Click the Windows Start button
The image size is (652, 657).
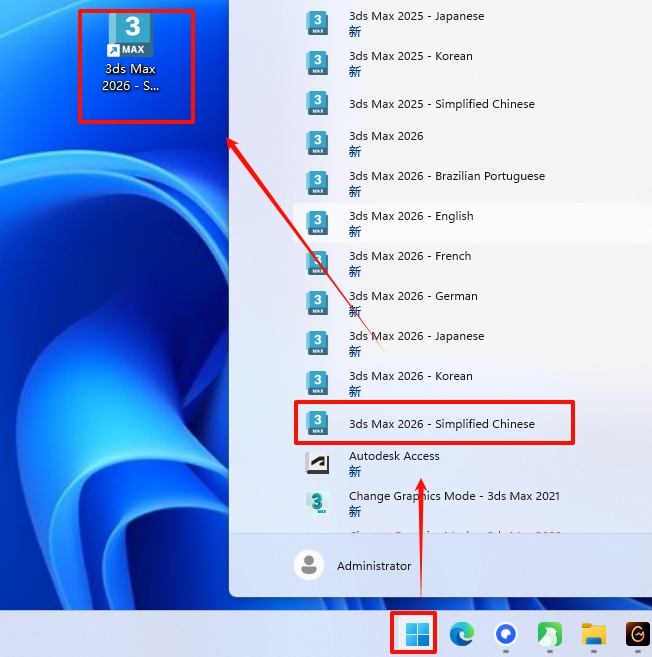418,633
